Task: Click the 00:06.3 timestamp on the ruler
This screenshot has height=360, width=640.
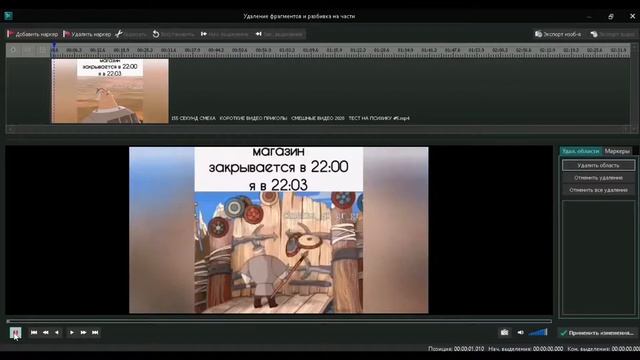Action: pyautogui.click(x=74, y=50)
